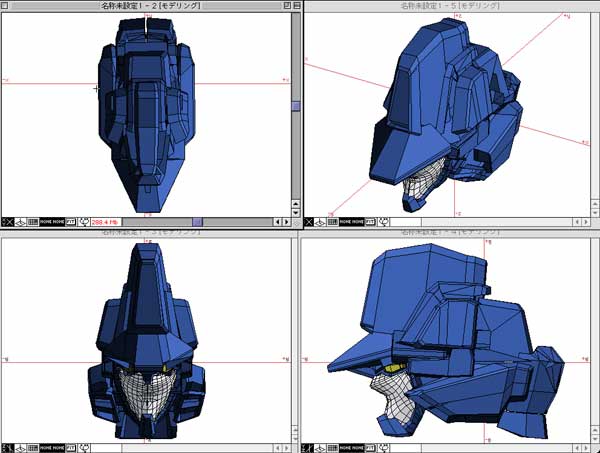Click the view-direction icon in top-left viewport
Screen dimensions: 600x453
20,221
